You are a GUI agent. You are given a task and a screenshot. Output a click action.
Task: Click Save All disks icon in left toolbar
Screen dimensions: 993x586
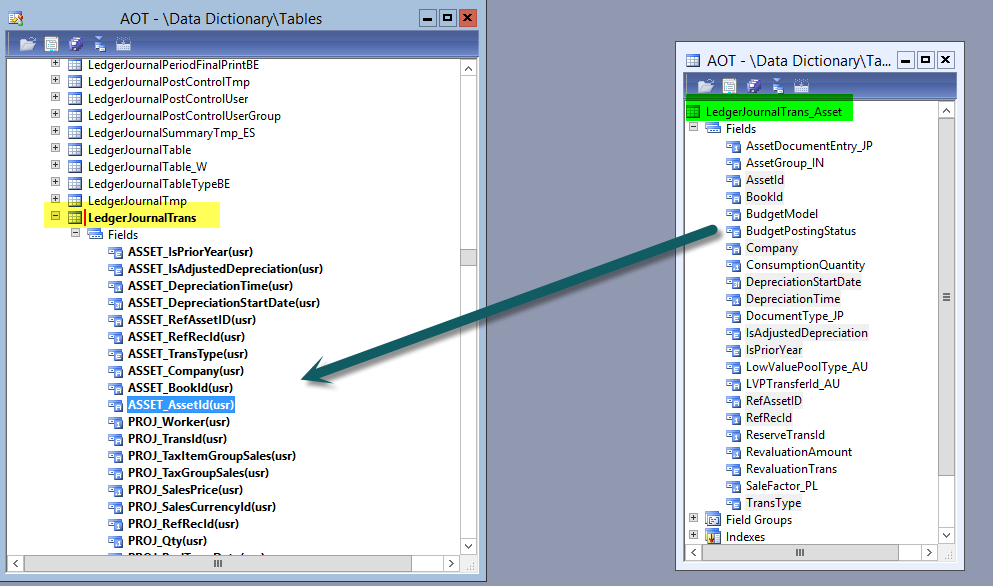pos(76,43)
